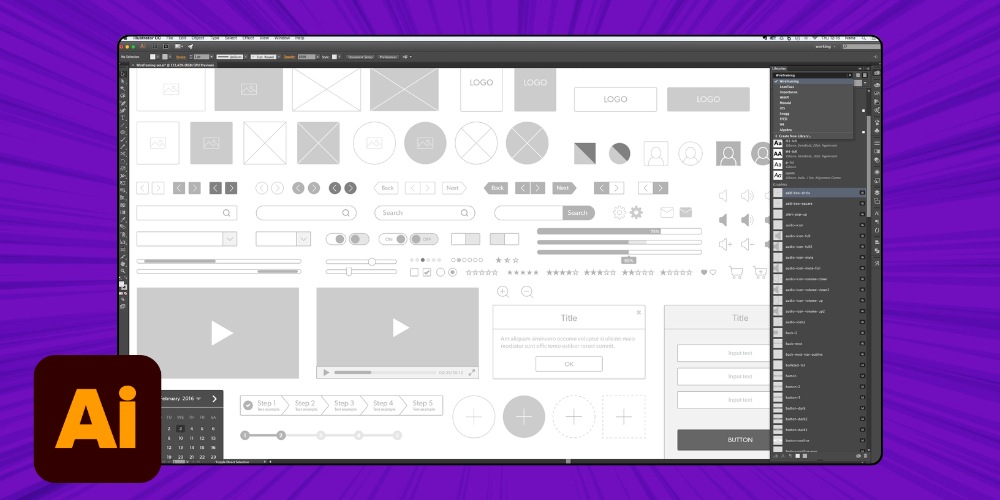1000x500 pixels.
Task: Click the solid gray circle plus icon
Action: click(523, 416)
